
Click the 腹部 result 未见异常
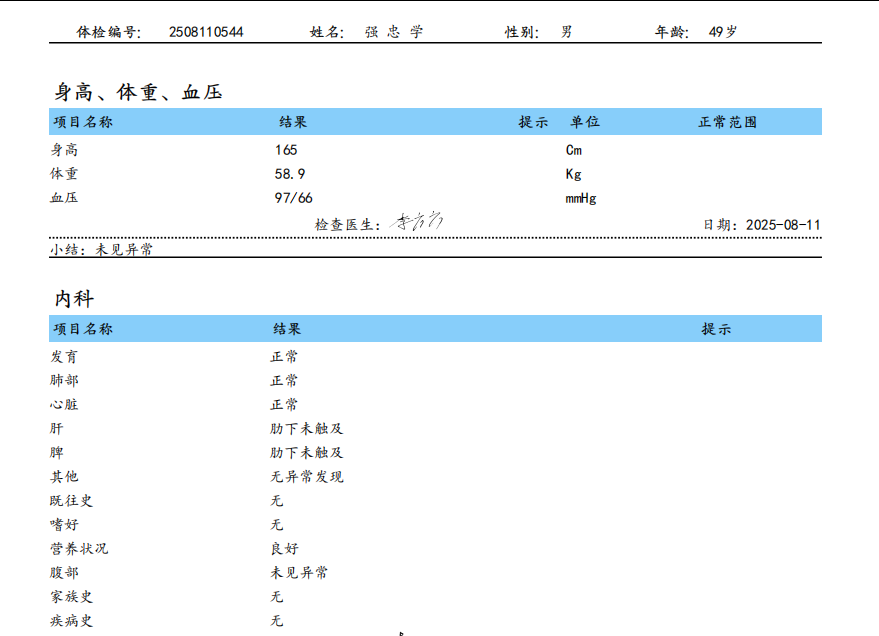click(x=299, y=573)
